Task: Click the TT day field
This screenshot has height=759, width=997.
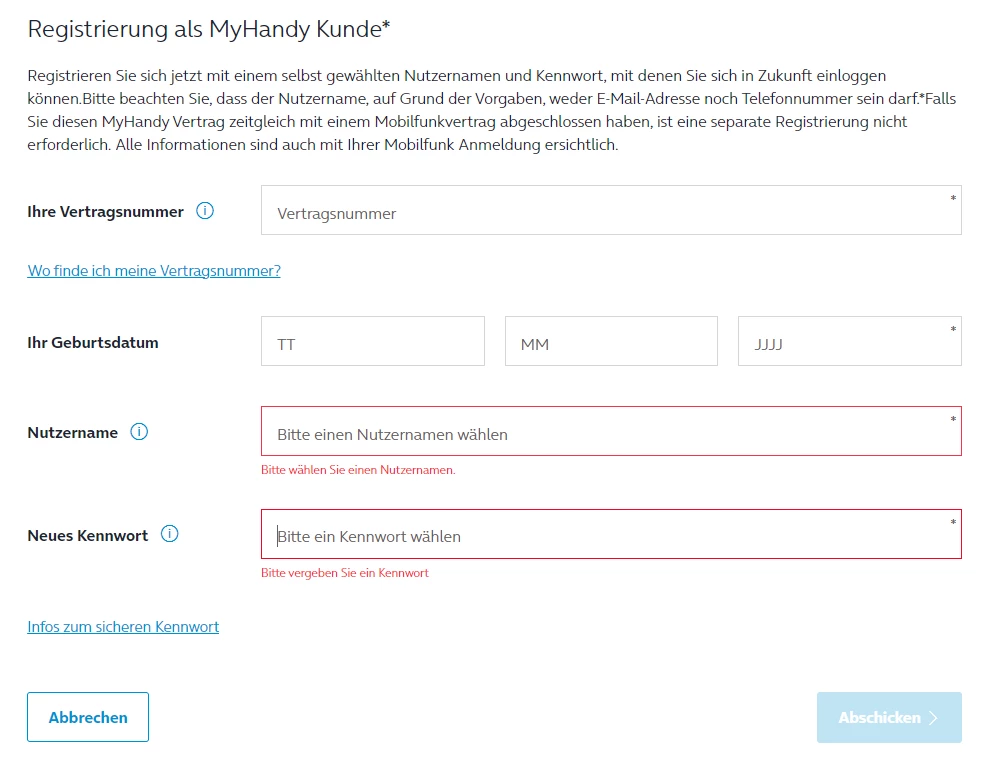Action: click(x=372, y=342)
